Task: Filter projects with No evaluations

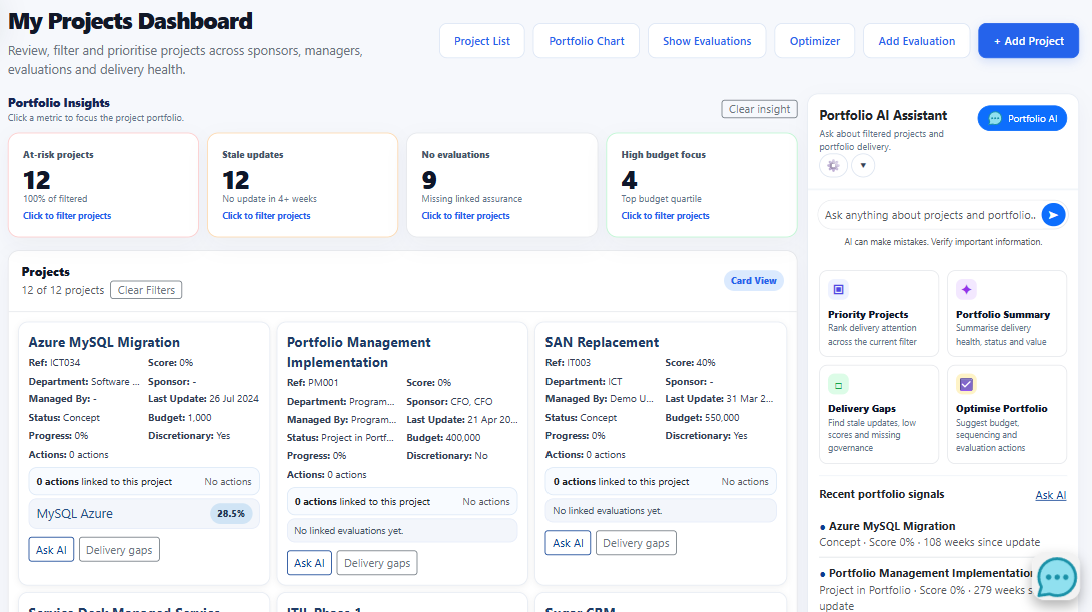Action: [x=502, y=185]
